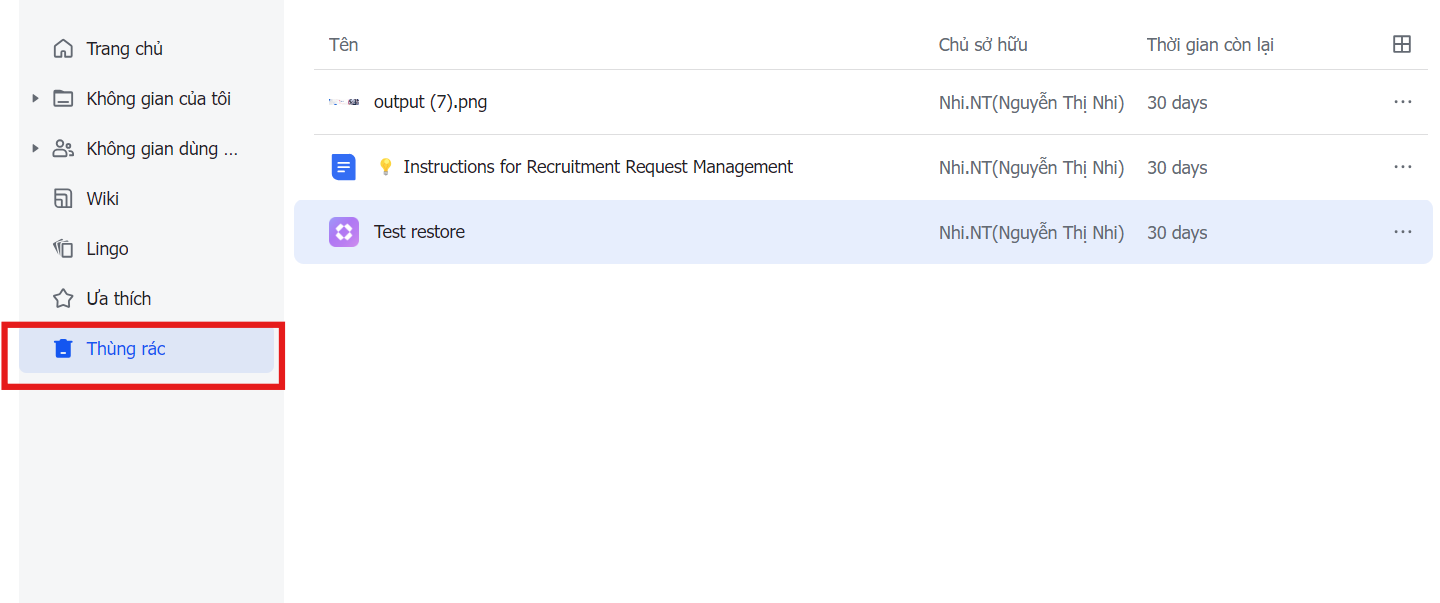Click the Chủ sở hữu column header
The width and height of the screenshot is (1440, 603).
pos(983,45)
